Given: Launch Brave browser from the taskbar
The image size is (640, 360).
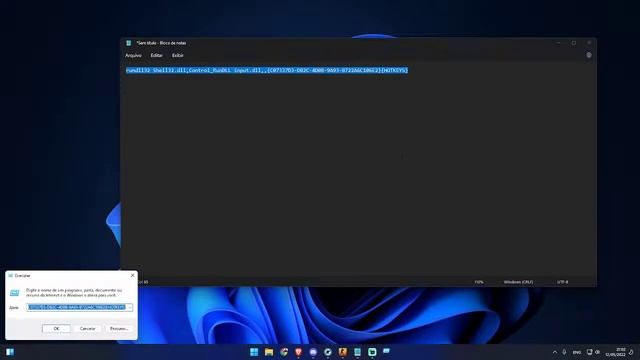Looking at the screenshot, I should point(298,352).
